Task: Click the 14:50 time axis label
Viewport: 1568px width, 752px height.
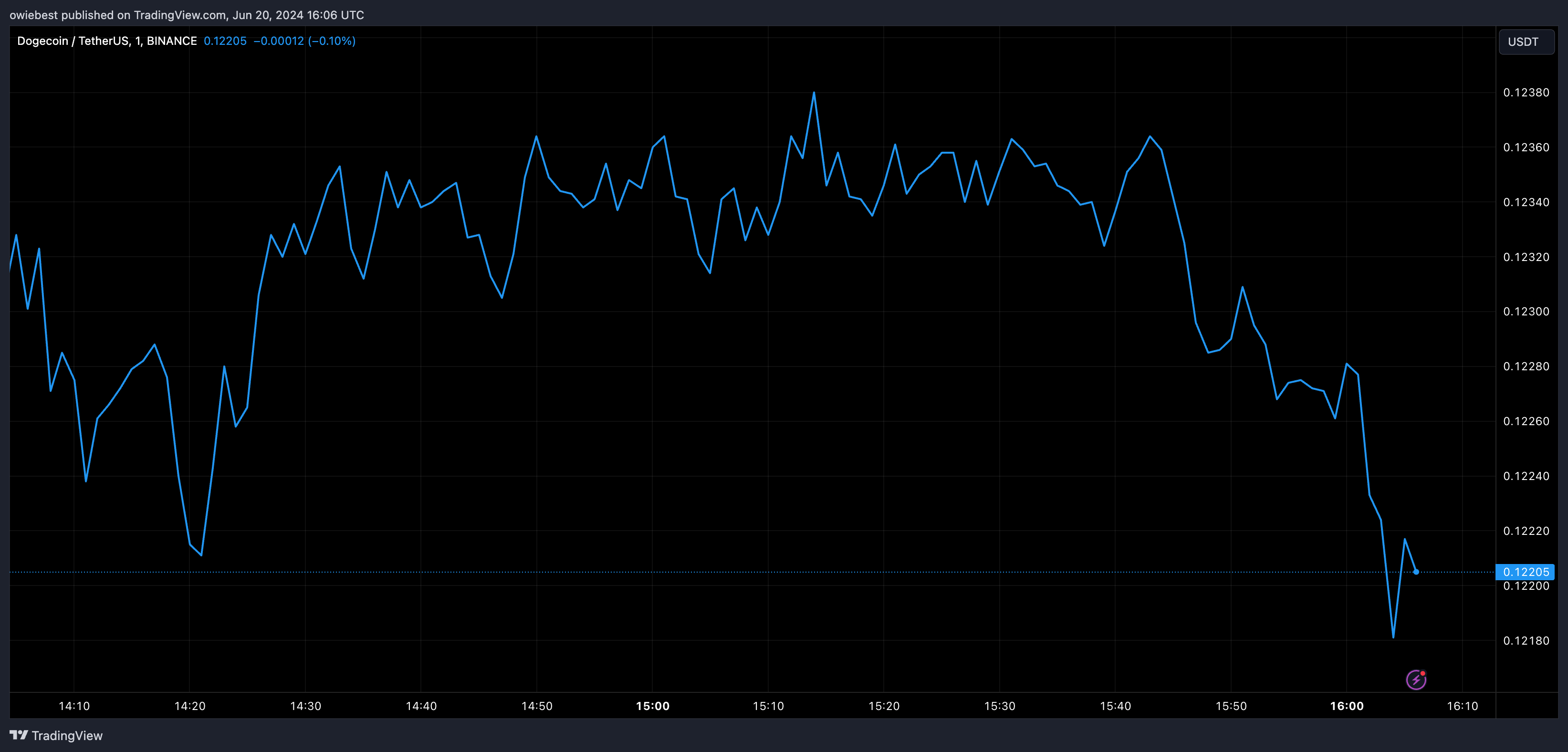Action: coord(537,706)
